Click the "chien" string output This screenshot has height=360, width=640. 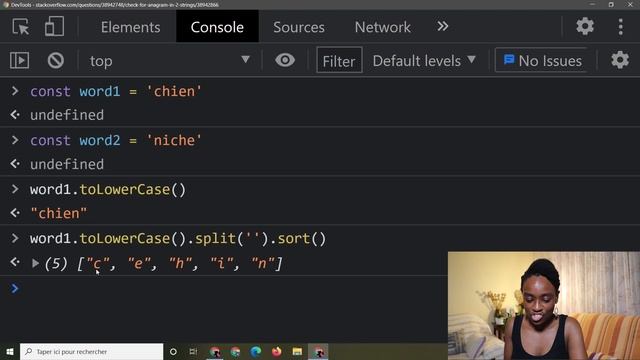[x=59, y=213]
